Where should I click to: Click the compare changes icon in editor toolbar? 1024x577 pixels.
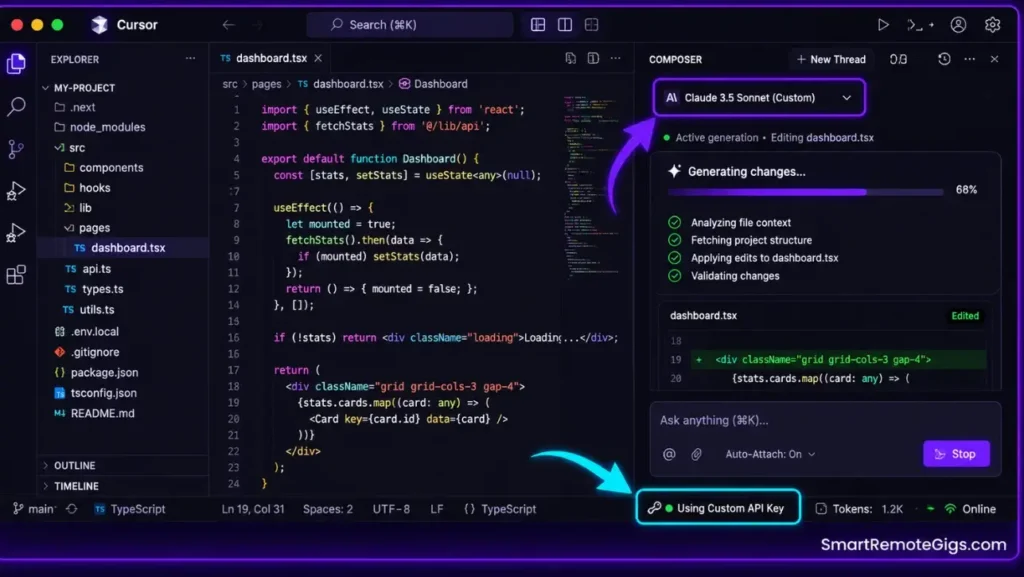pos(571,59)
